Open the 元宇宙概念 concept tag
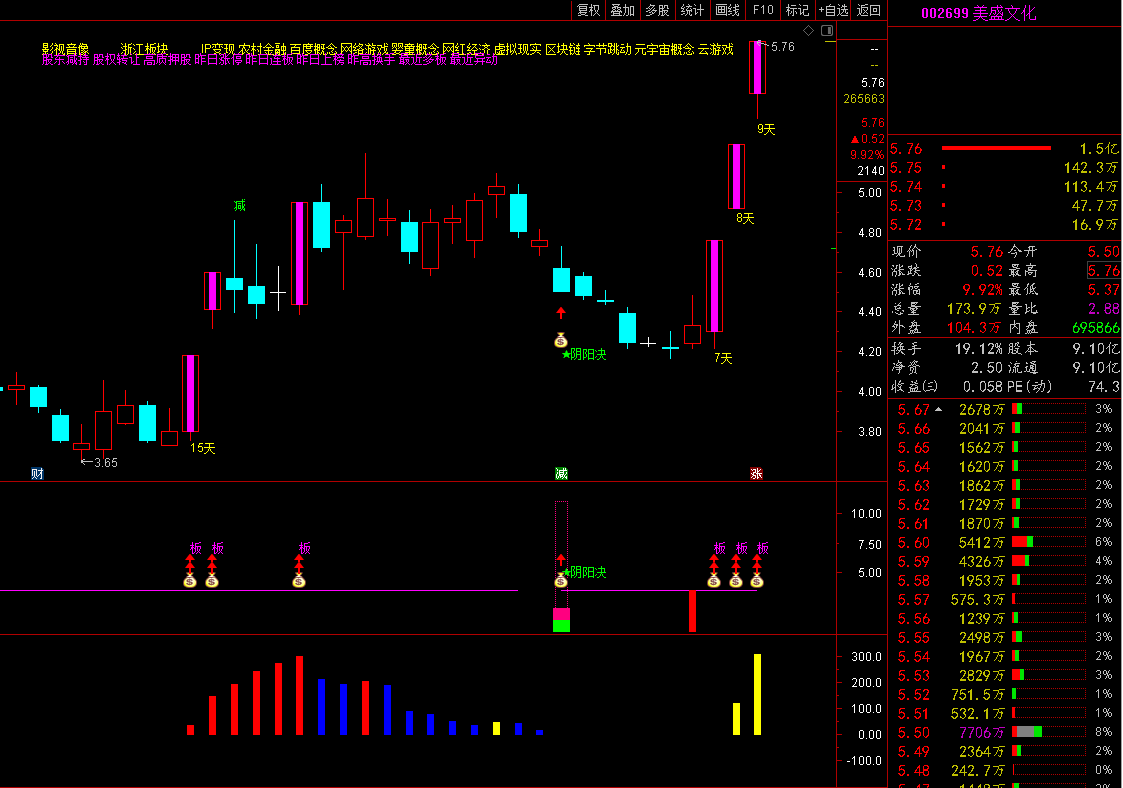Image resolution: width=1123 pixels, height=788 pixels. point(664,49)
